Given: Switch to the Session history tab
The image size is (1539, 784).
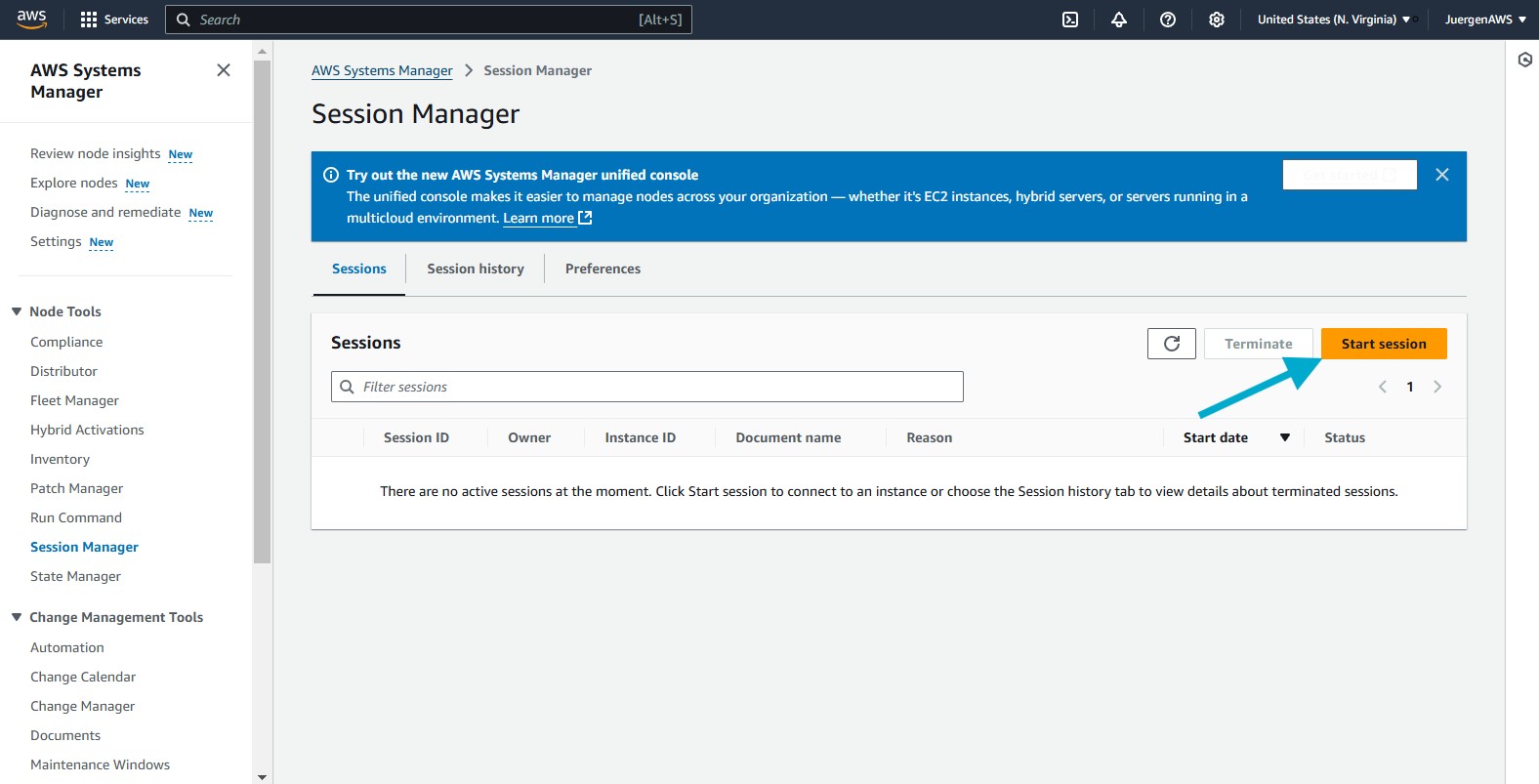Looking at the screenshot, I should point(476,268).
